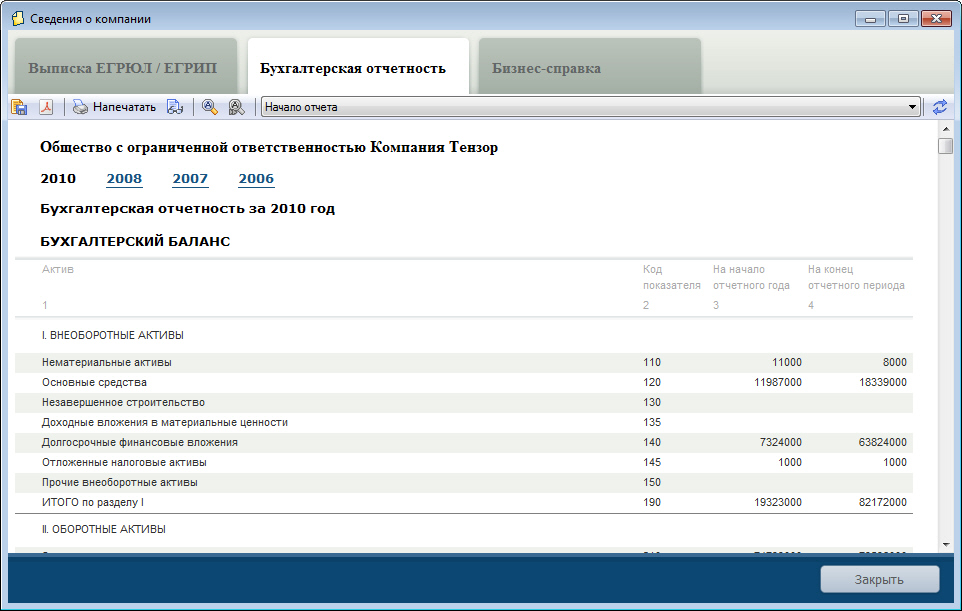Click code 145 in the table
The image size is (962, 611).
click(x=652, y=463)
